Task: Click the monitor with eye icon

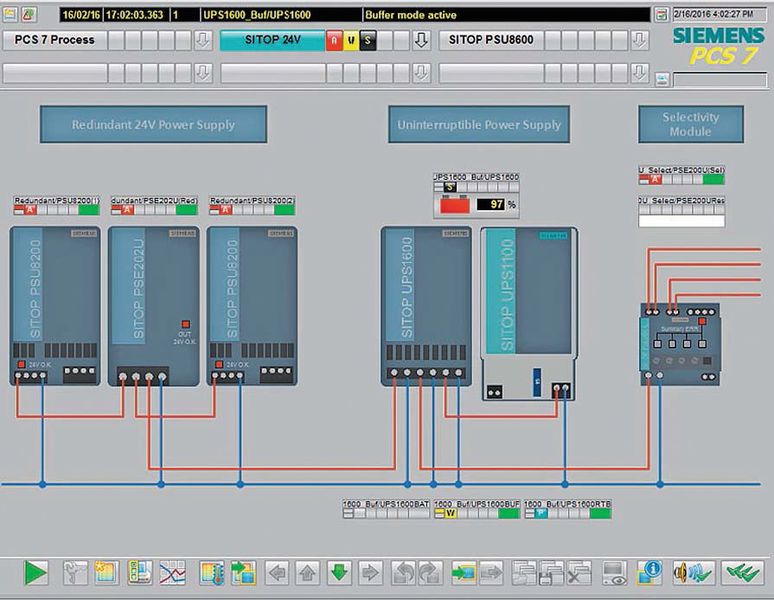Action: click(615, 573)
